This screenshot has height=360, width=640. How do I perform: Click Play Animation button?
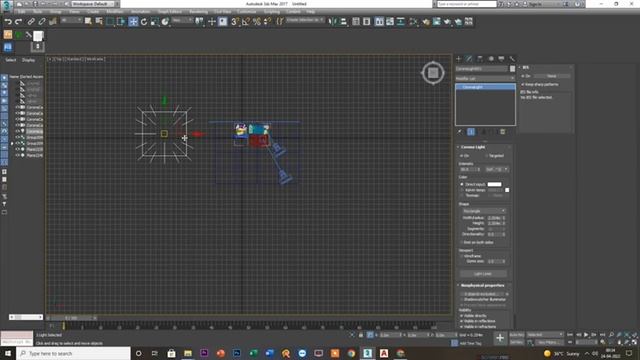point(586,335)
